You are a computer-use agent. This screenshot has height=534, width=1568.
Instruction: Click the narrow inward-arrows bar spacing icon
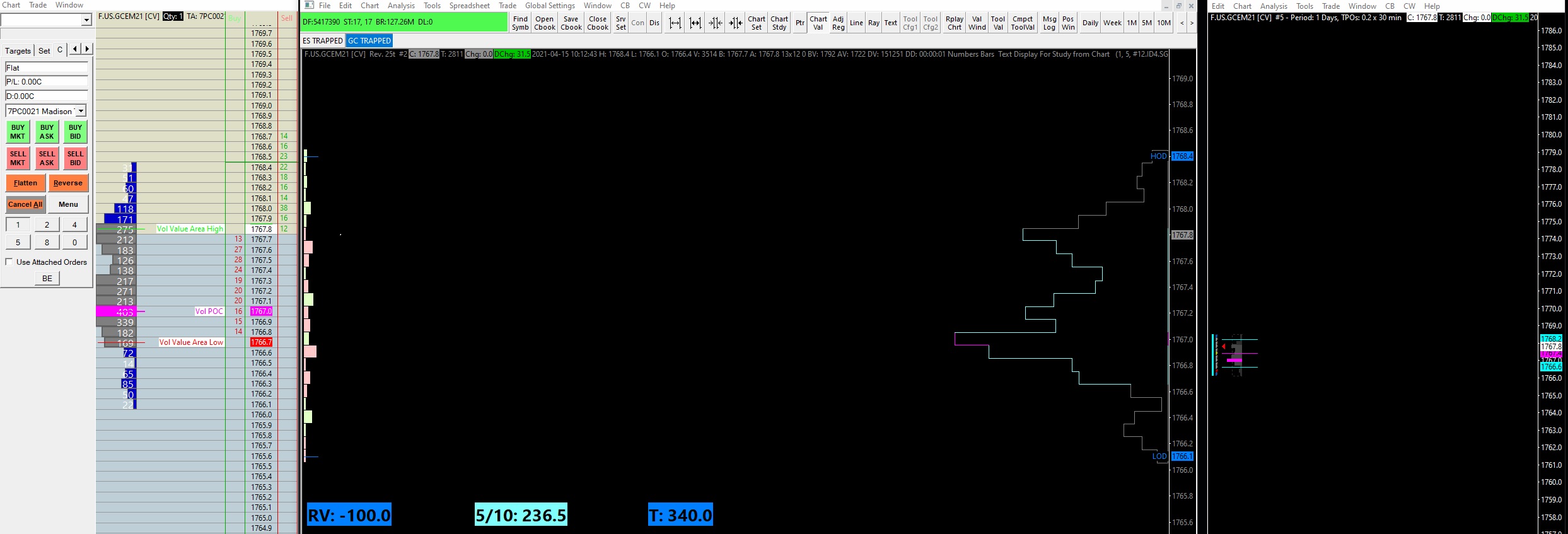coord(735,23)
